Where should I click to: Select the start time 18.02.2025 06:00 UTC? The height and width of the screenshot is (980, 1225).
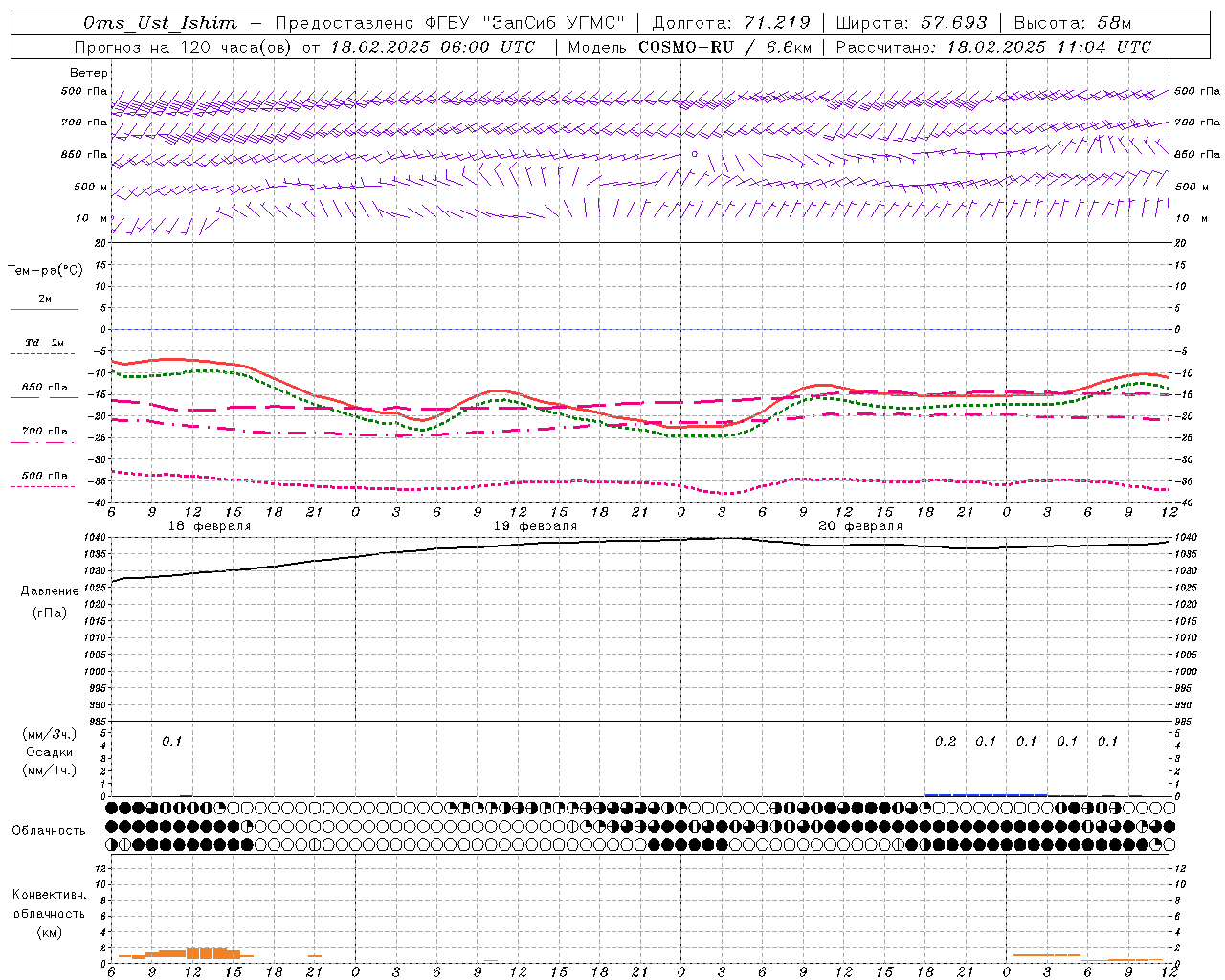coord(434,47)
